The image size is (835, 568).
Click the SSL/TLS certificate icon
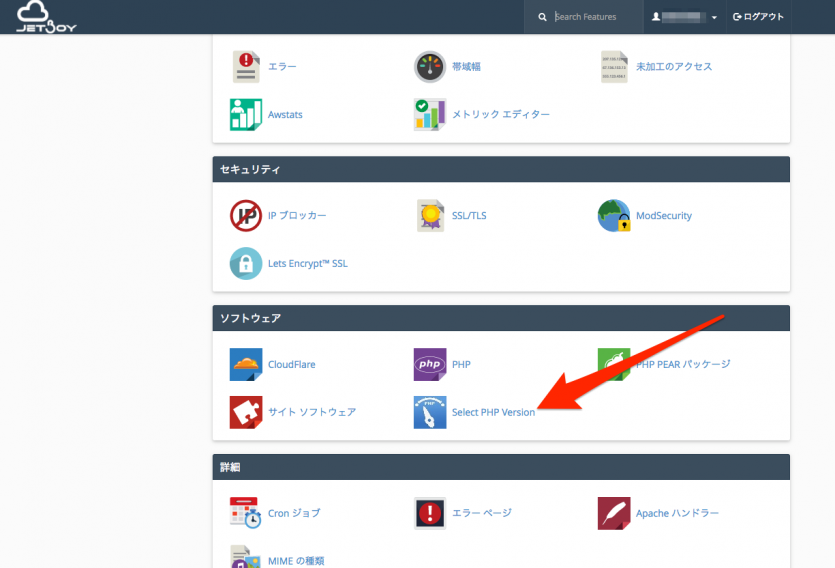click(430, 215)
